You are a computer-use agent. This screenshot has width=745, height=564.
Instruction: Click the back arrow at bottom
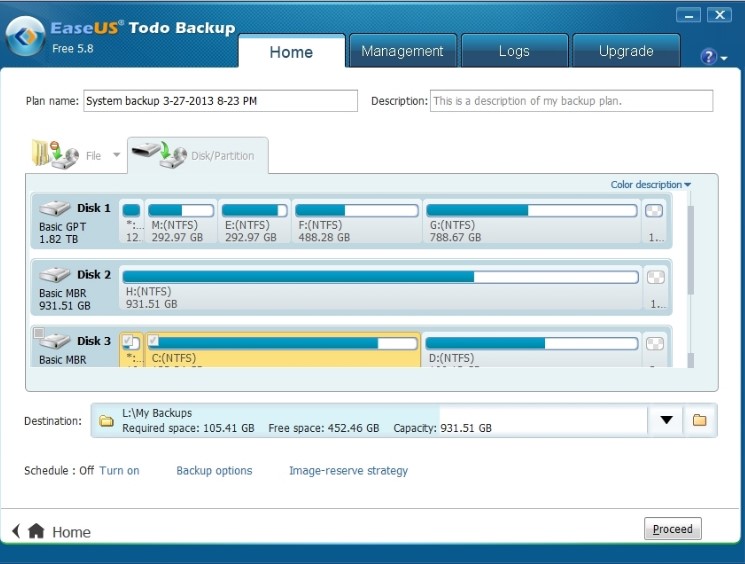[16, 531]
